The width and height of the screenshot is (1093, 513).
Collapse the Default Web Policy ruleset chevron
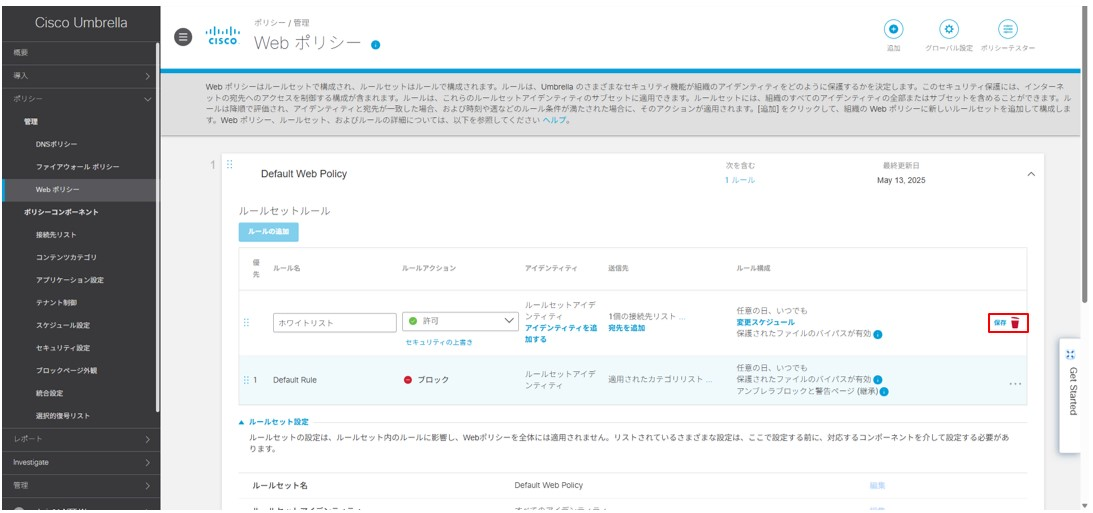(x=1032, y=174)
